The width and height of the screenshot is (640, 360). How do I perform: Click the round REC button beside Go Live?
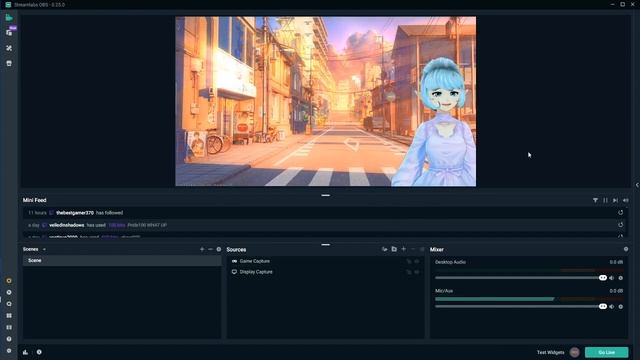point(574,352)
